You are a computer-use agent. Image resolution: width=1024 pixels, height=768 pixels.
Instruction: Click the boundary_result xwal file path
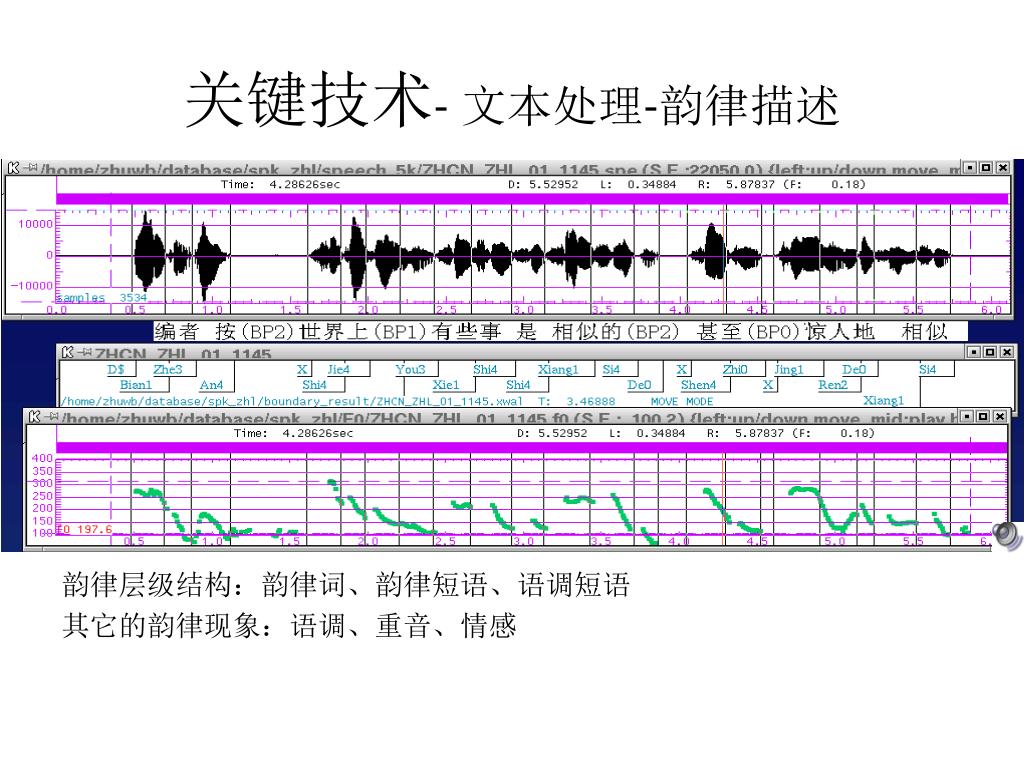292,401
